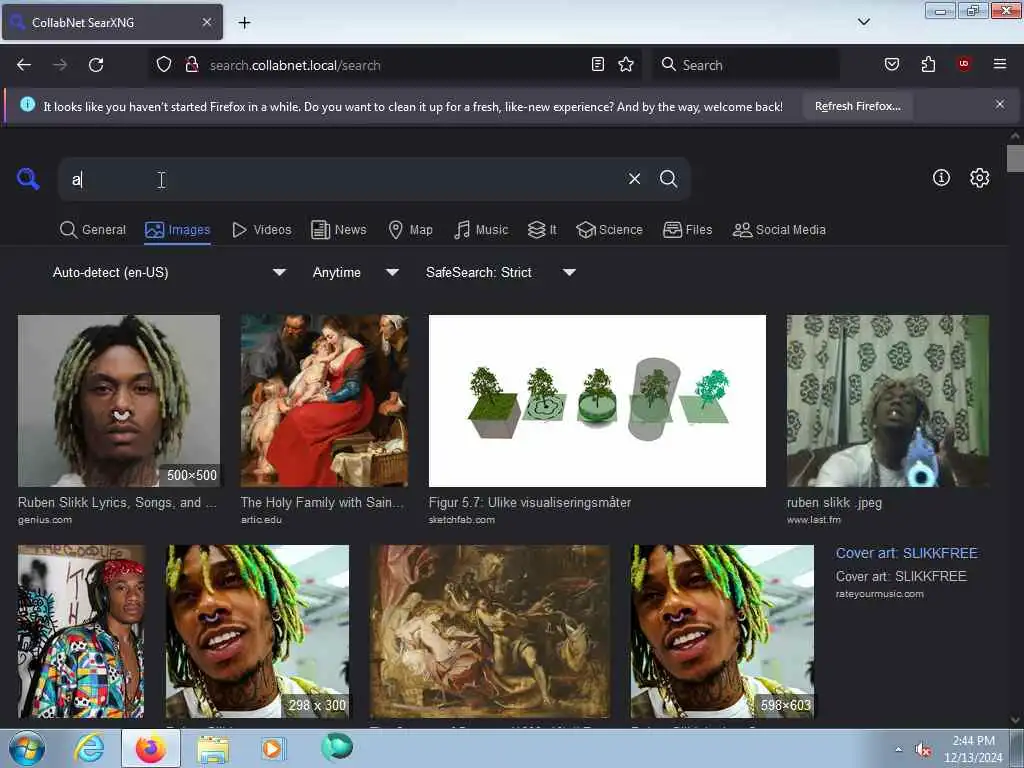This screenshot has height=768, width=1024.
Task: Open Ruben Slikk Lyrics genius.com thumbnail
Action: 119,401
